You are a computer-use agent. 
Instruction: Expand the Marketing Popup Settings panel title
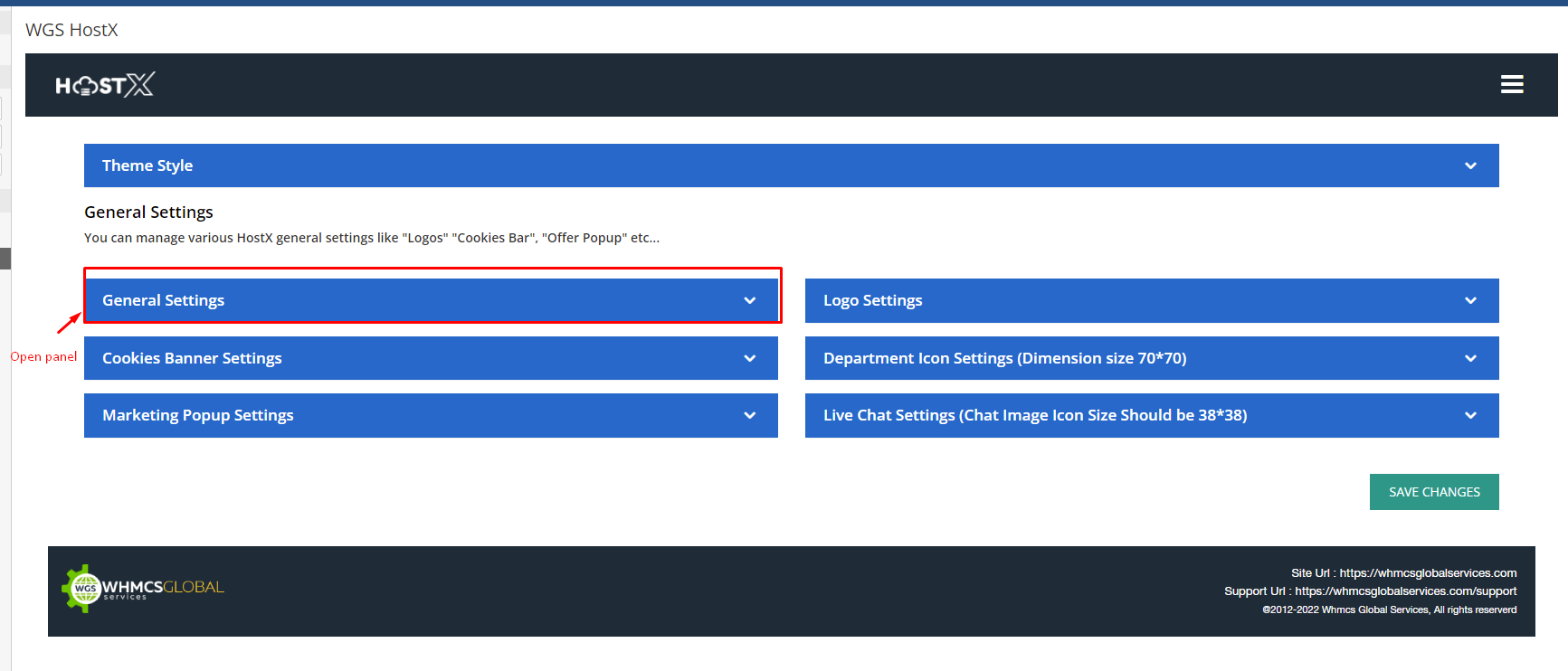(197, 415)
